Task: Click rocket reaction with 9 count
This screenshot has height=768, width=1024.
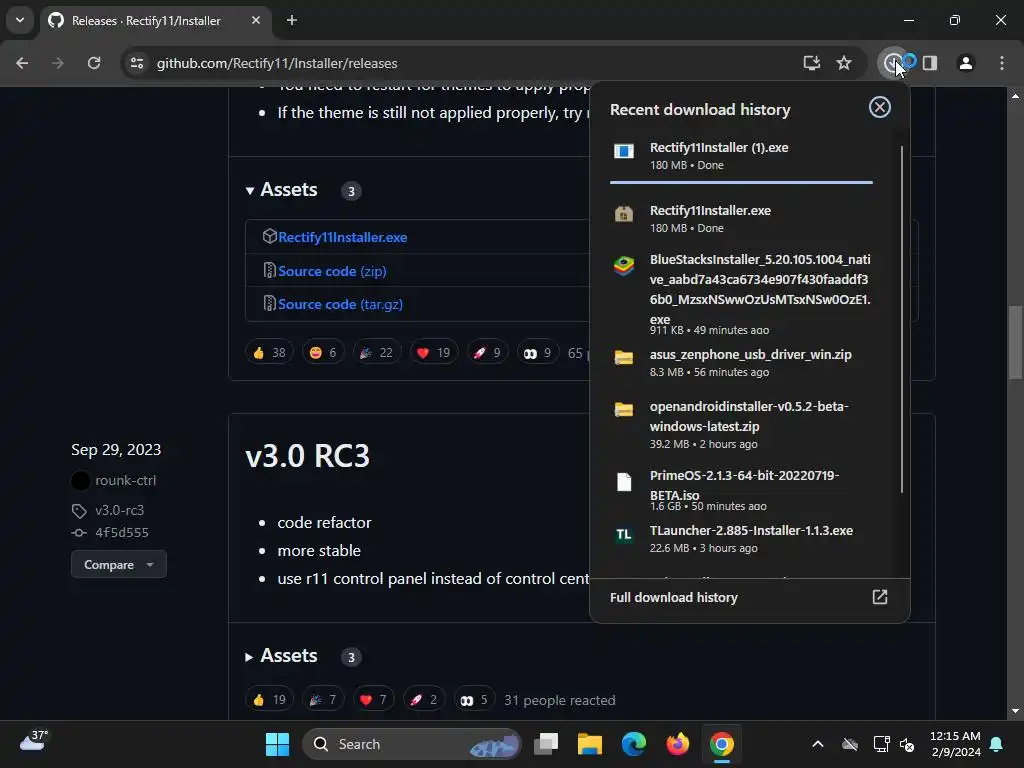Action: pyautogui.click(x=487, y=353)
